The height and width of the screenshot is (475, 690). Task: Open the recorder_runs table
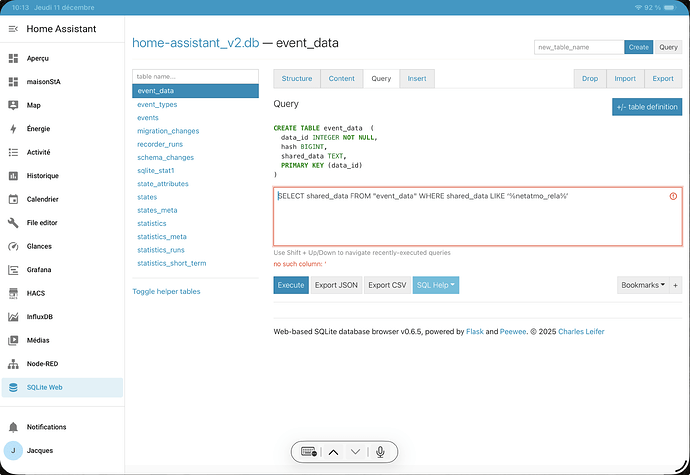[x=160, y=144]
